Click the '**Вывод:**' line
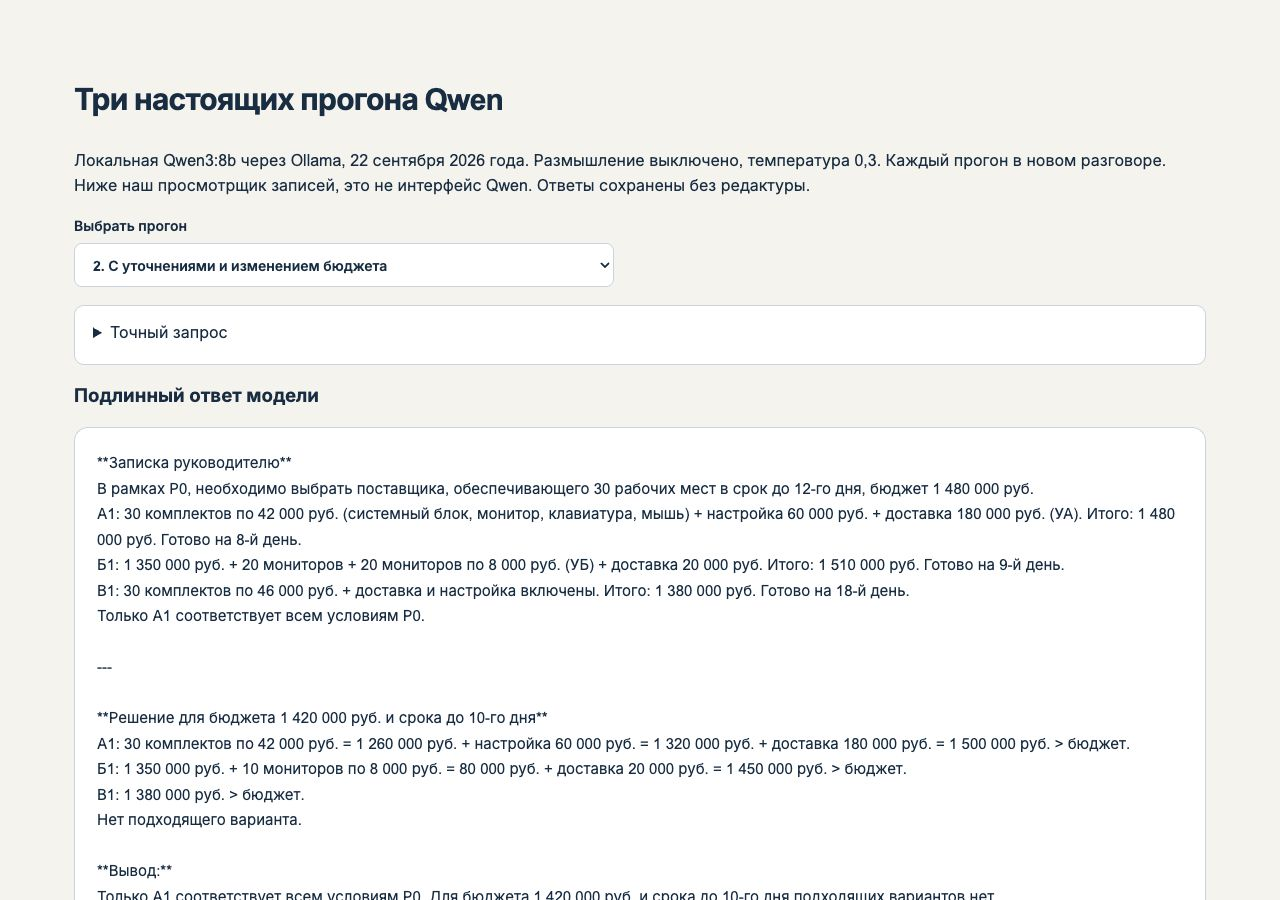1280x900 pixels. click(x=134, y=871)
